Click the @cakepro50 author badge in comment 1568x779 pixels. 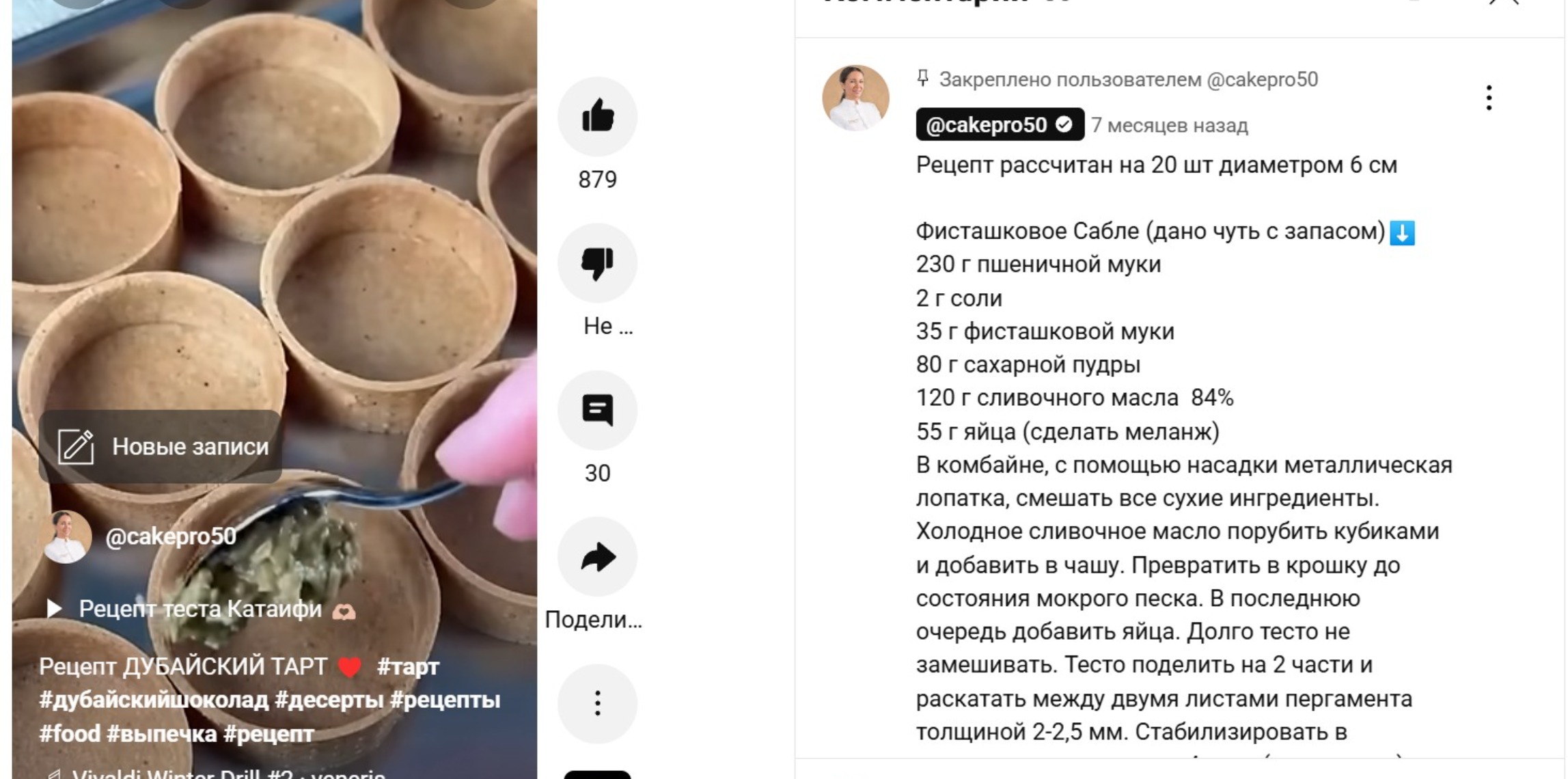pyautogui.click(x=1000, y=124)
